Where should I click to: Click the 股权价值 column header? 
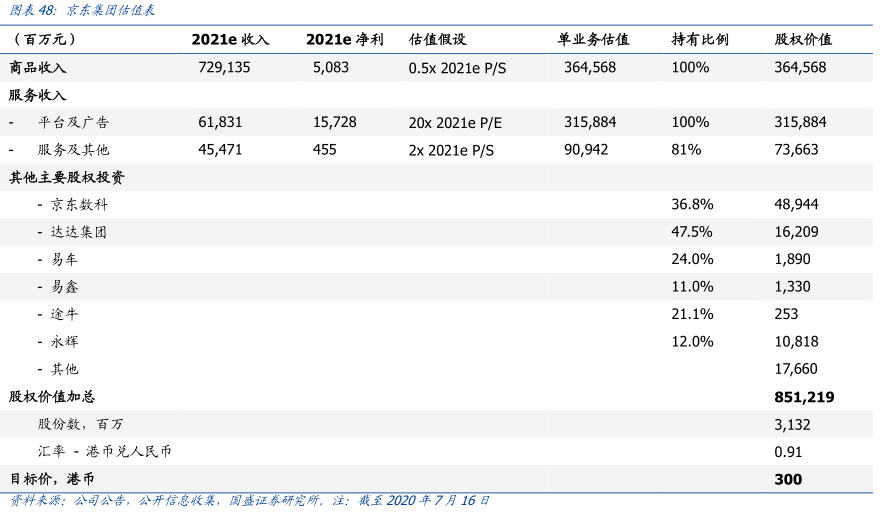803,39
